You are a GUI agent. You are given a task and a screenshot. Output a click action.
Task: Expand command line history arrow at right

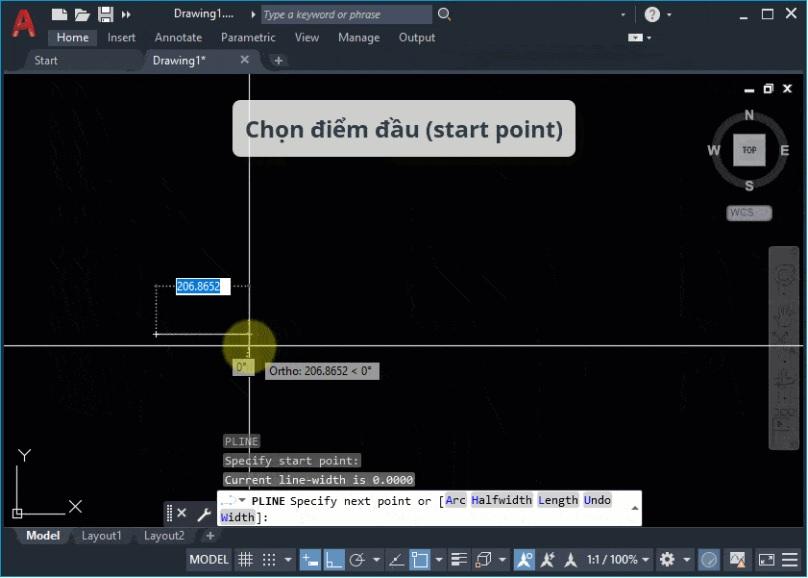634,508
